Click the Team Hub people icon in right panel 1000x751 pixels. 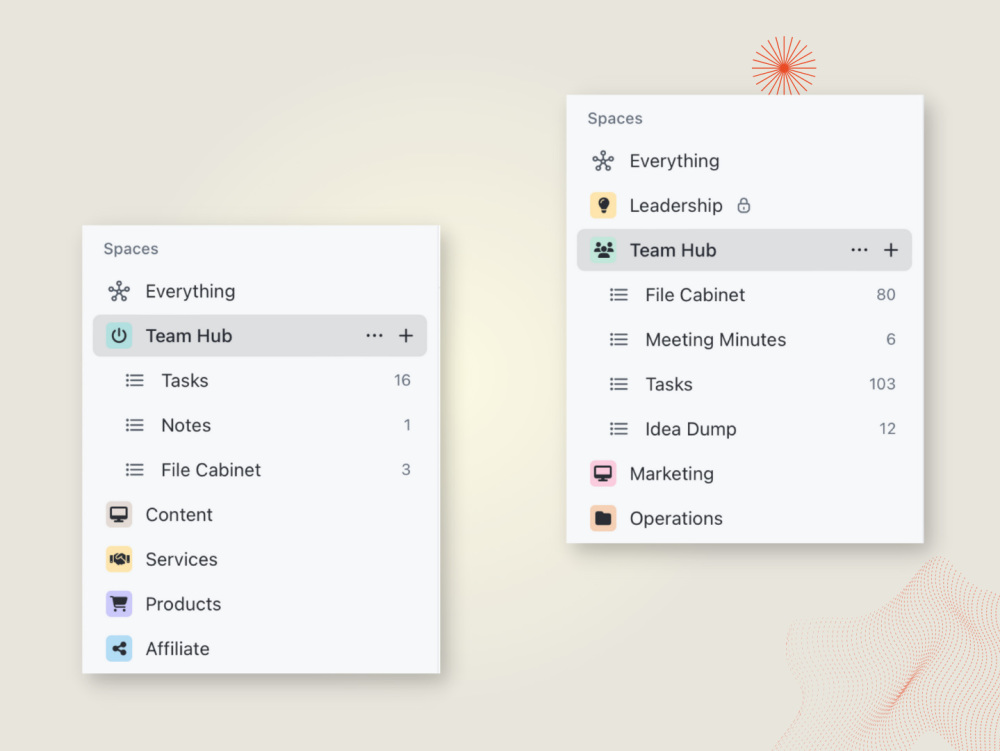(x=603, y=250)
